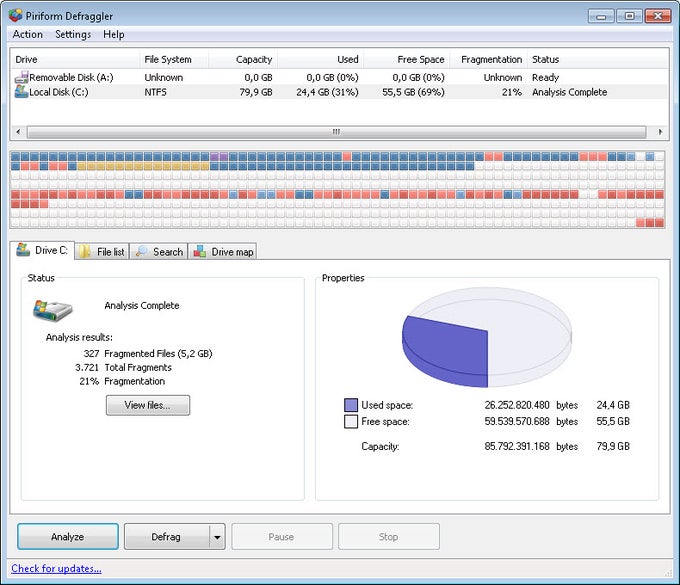Sort by the Capacity column header
This screenshot has width=680, height=585.
click(x=243, y=59)
